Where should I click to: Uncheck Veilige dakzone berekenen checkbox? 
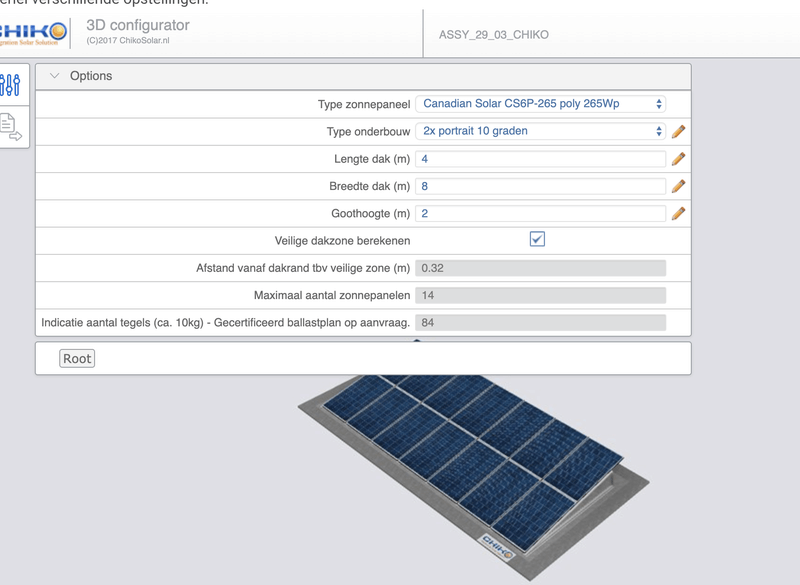(537, 239)
